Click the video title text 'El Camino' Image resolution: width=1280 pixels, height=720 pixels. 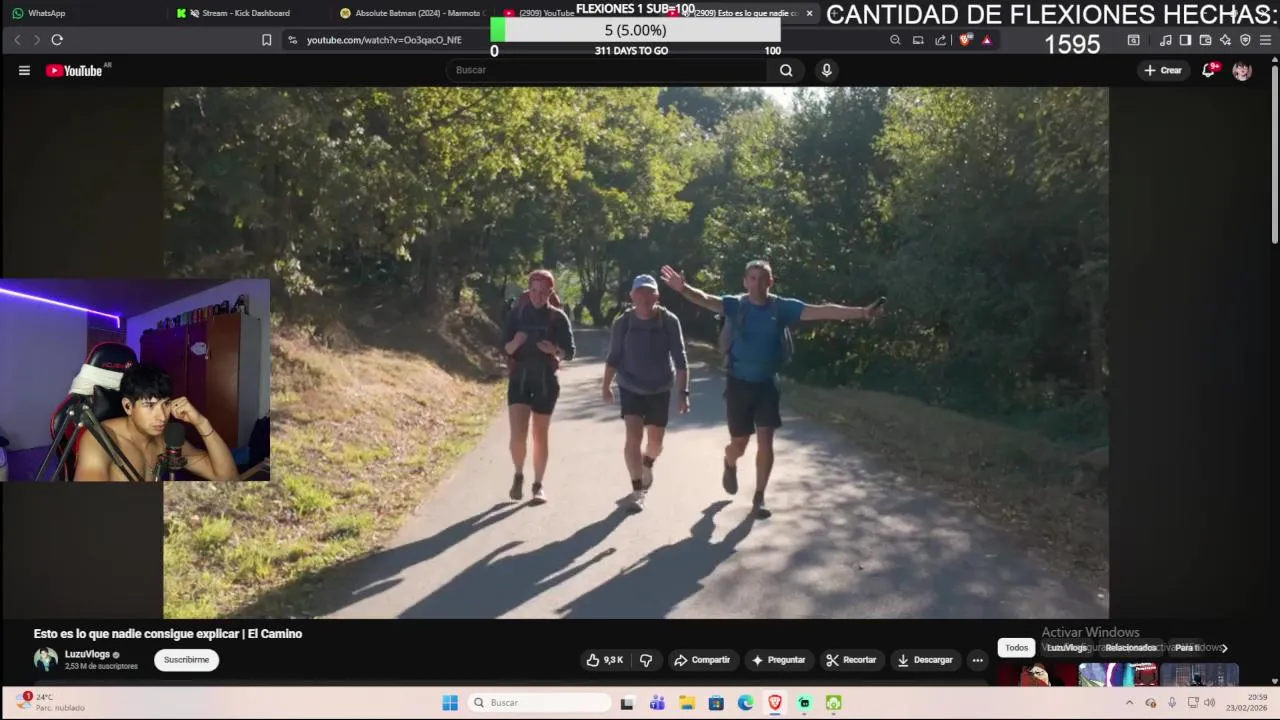(274, 634)
